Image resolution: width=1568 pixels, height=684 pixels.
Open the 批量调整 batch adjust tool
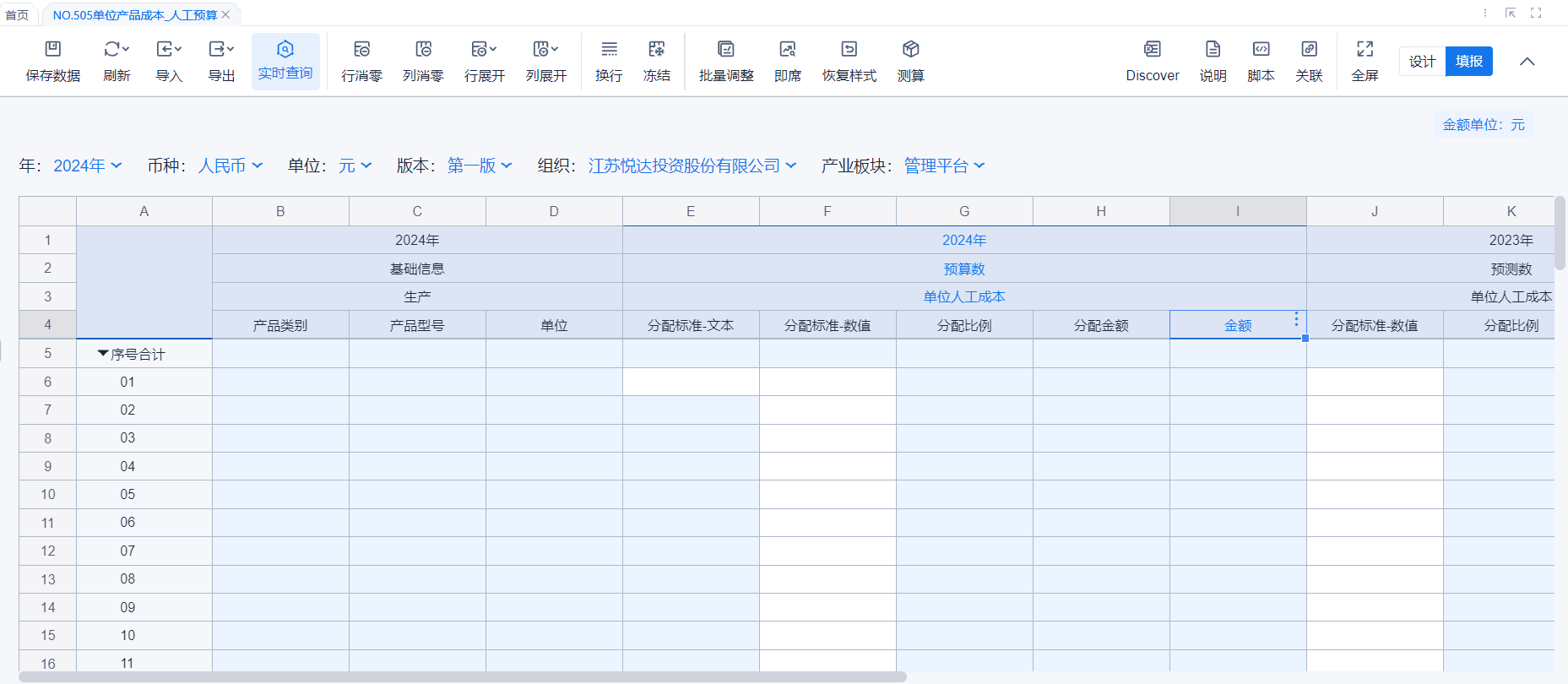tap(725, 50)
